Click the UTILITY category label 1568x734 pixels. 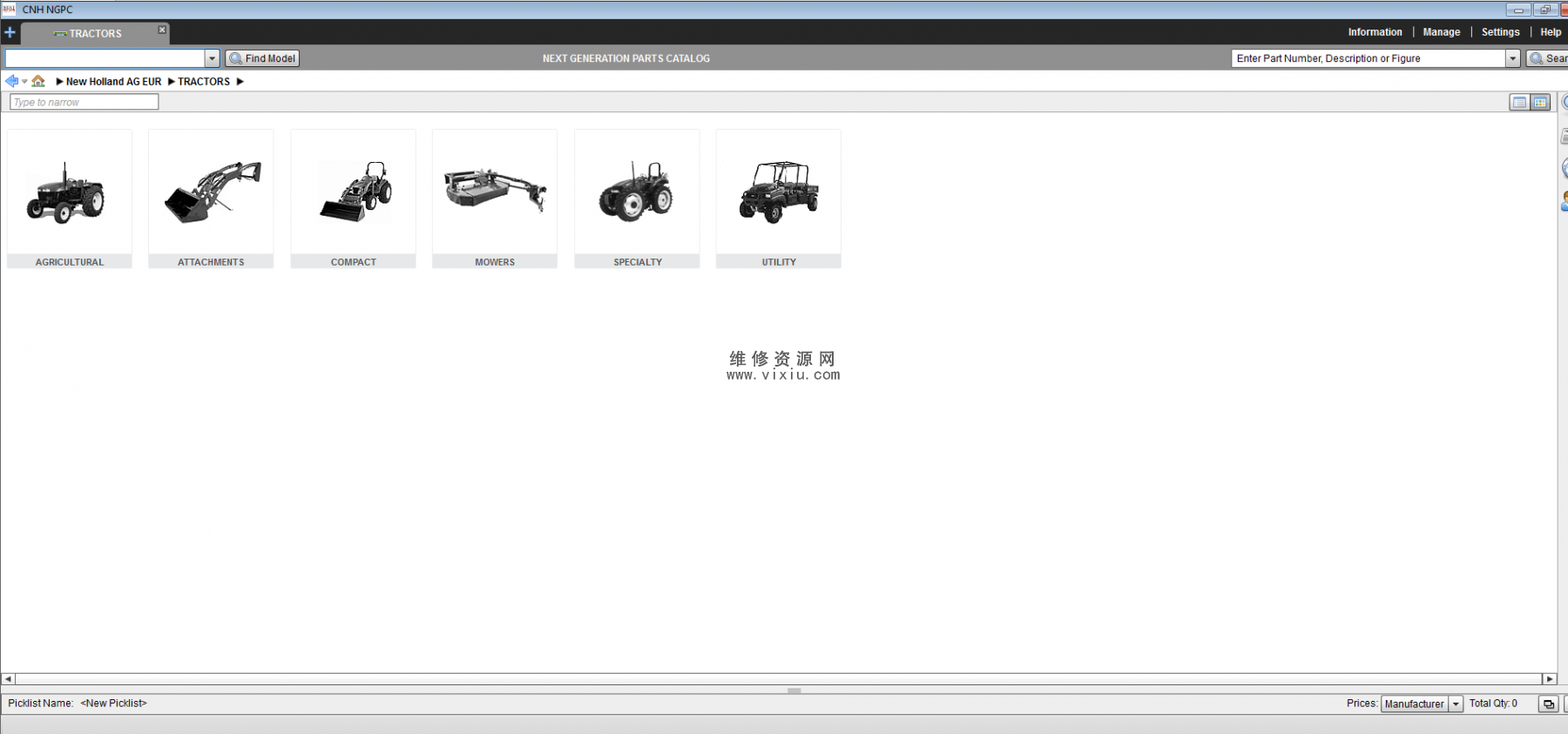click(x=779, y=262)
